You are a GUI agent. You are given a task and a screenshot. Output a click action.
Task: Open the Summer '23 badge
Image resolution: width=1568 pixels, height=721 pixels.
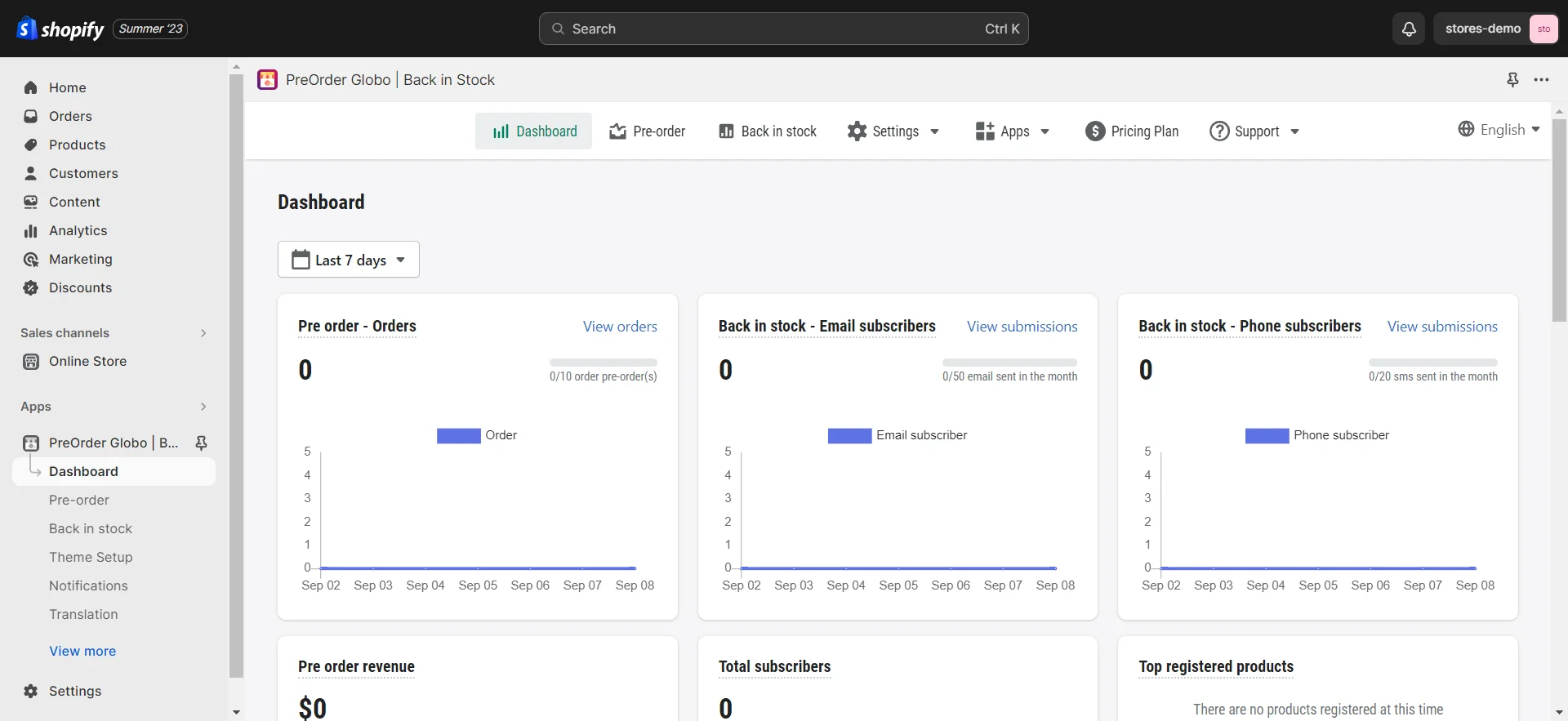point(150,29)
